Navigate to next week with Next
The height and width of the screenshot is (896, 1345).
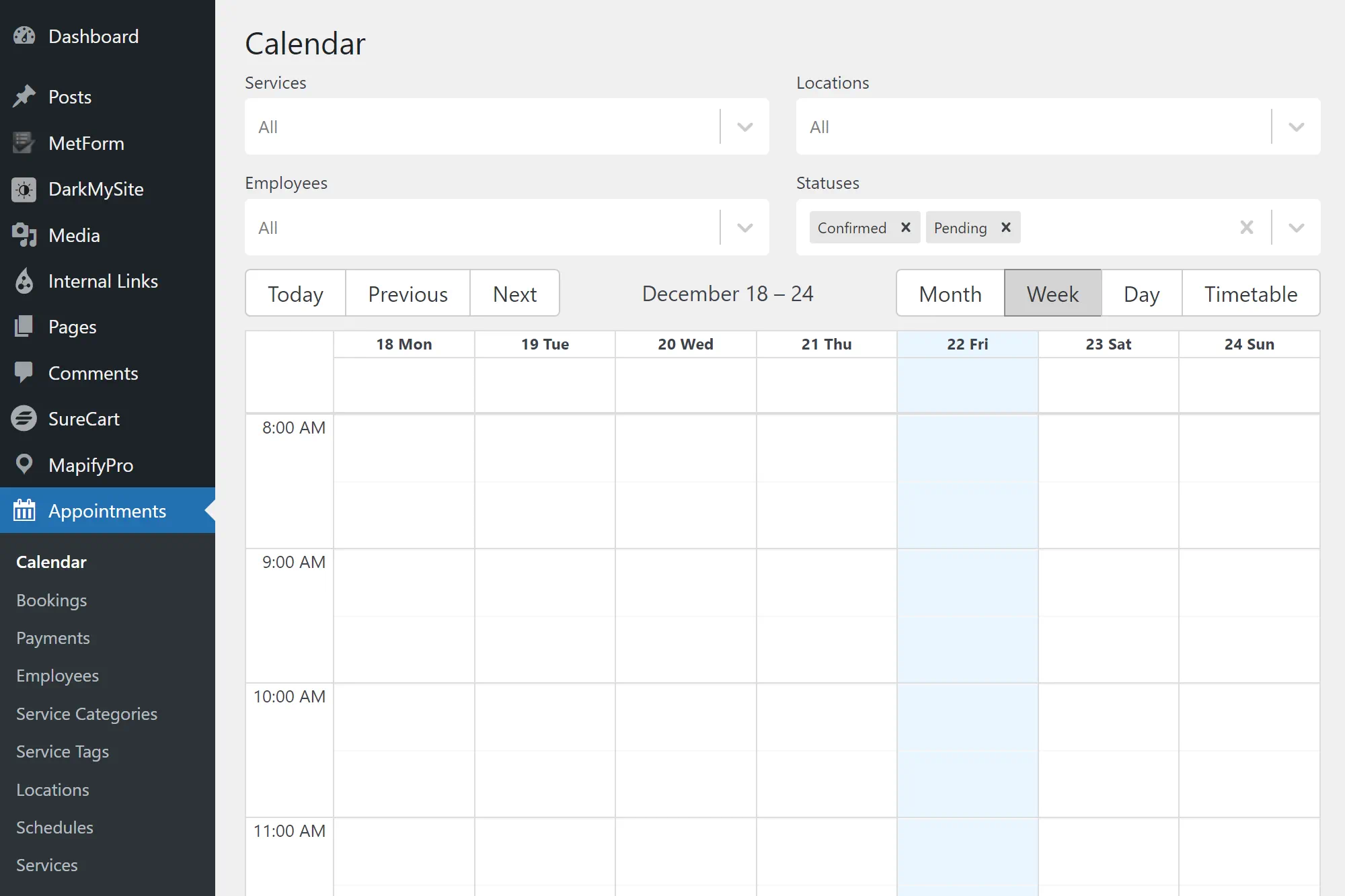pos(514,293)
